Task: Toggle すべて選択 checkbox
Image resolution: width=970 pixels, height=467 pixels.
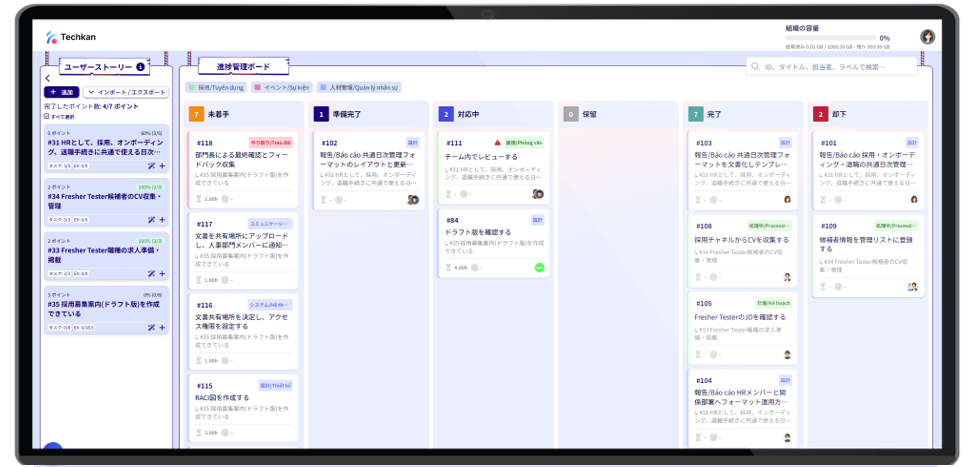Action: (46, 116)
